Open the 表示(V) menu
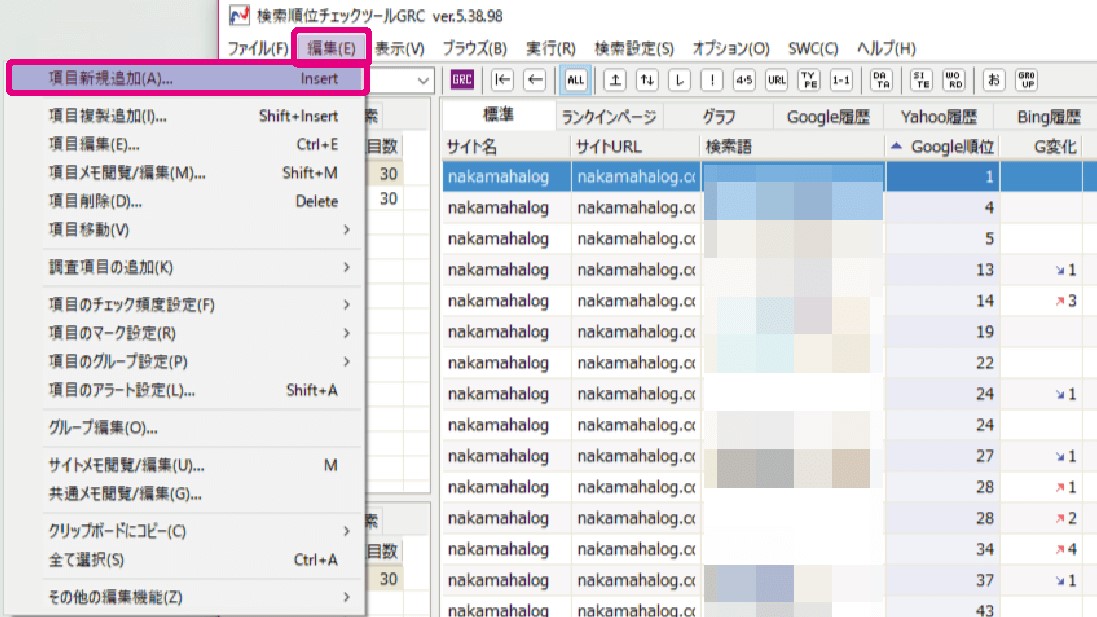The height and width of the screenshot is (617, 1097). (399, 48)
